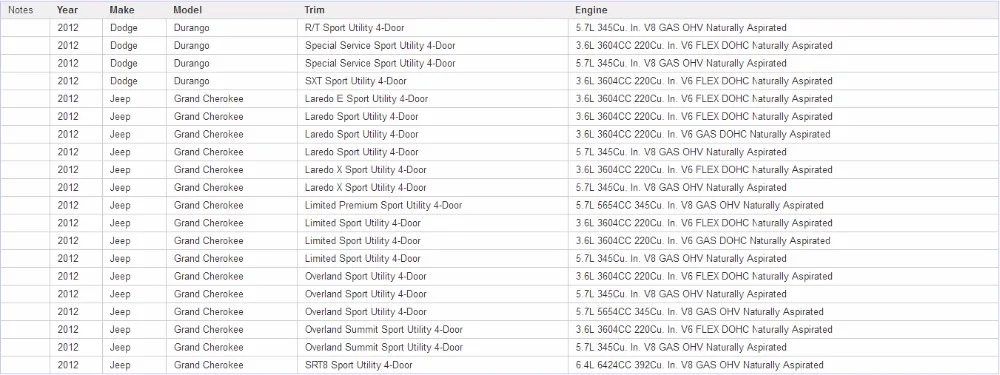1000x375 pixels.
Task: Select the Overland Sport Utility cell with 3.6L FLEX engine
Action: (x=433, y=277)
